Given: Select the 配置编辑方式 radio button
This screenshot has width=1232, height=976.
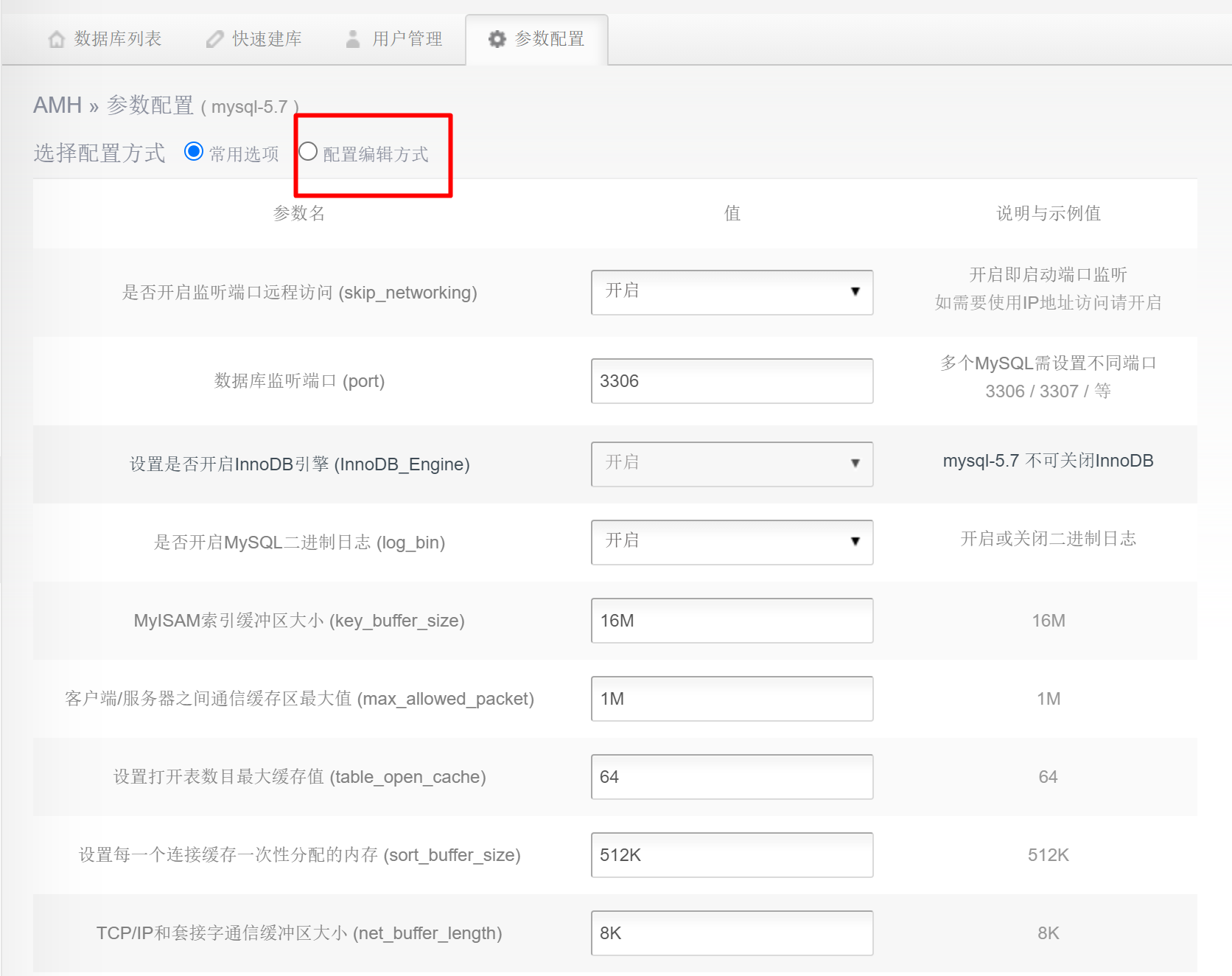Looking at the screenshot, I should pos(308,152).
